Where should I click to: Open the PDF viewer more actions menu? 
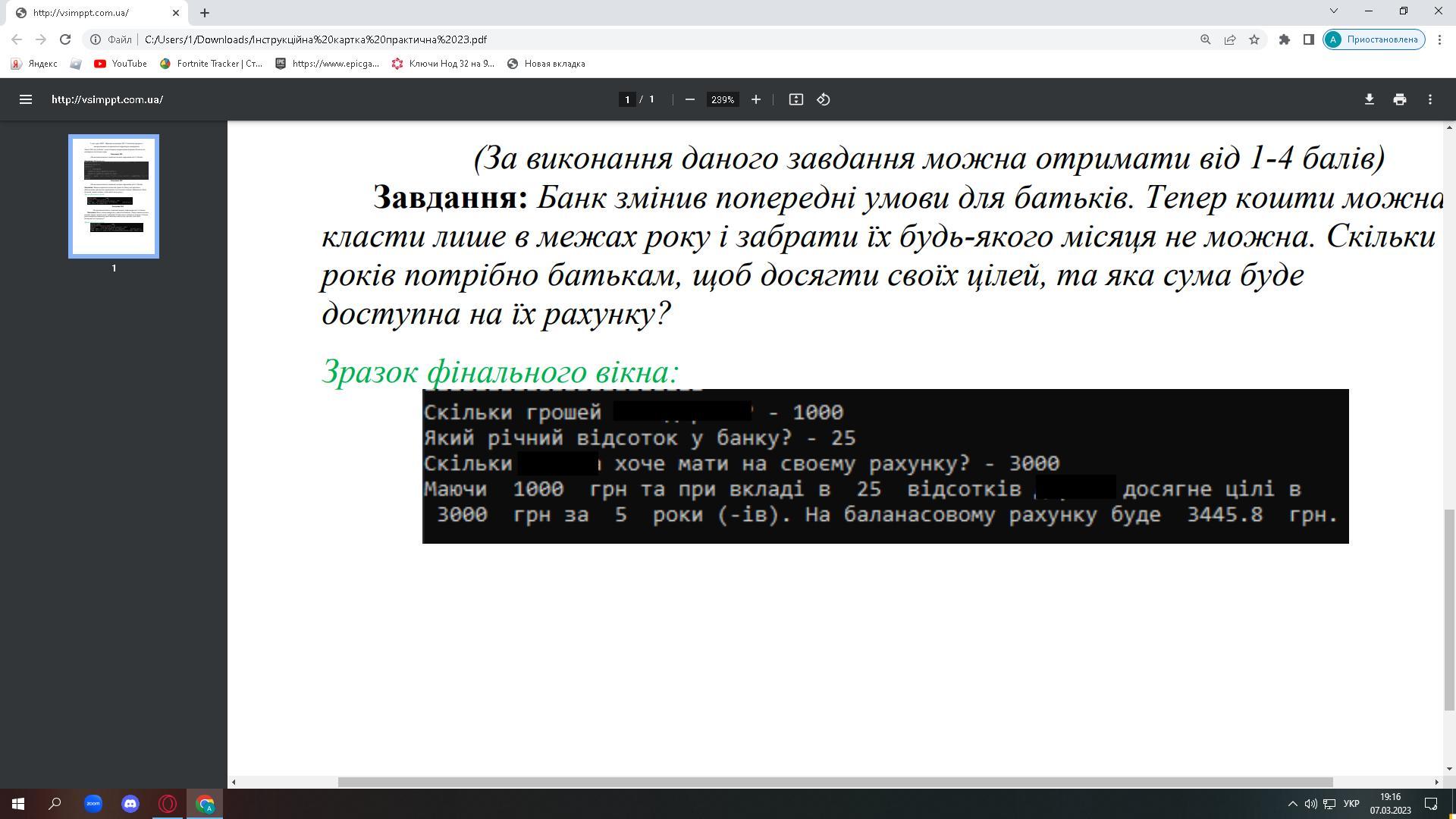pyautogui.click(x=1429, y=99)
